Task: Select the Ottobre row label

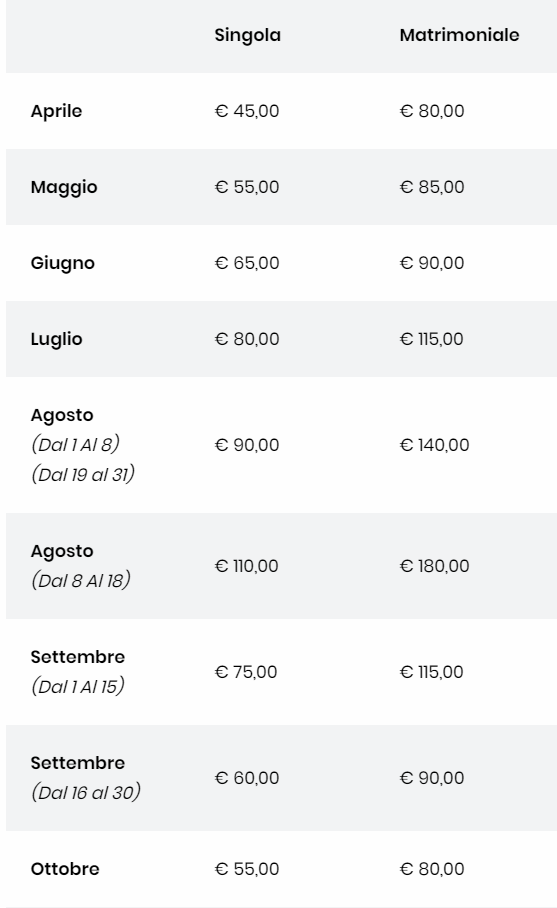Action: (65, 869)
